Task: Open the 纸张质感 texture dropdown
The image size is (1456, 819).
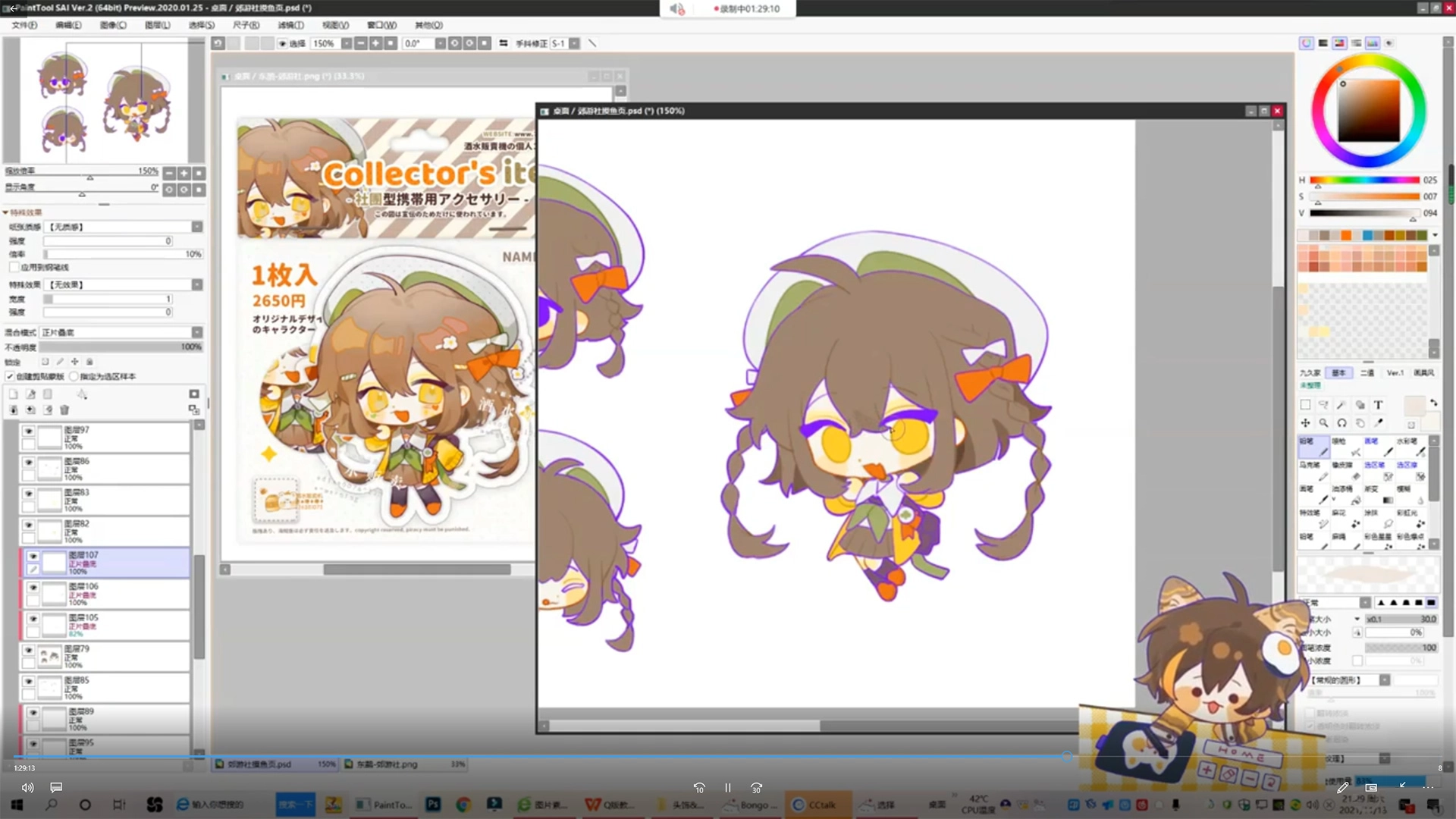Action: (x=196, y=227)
